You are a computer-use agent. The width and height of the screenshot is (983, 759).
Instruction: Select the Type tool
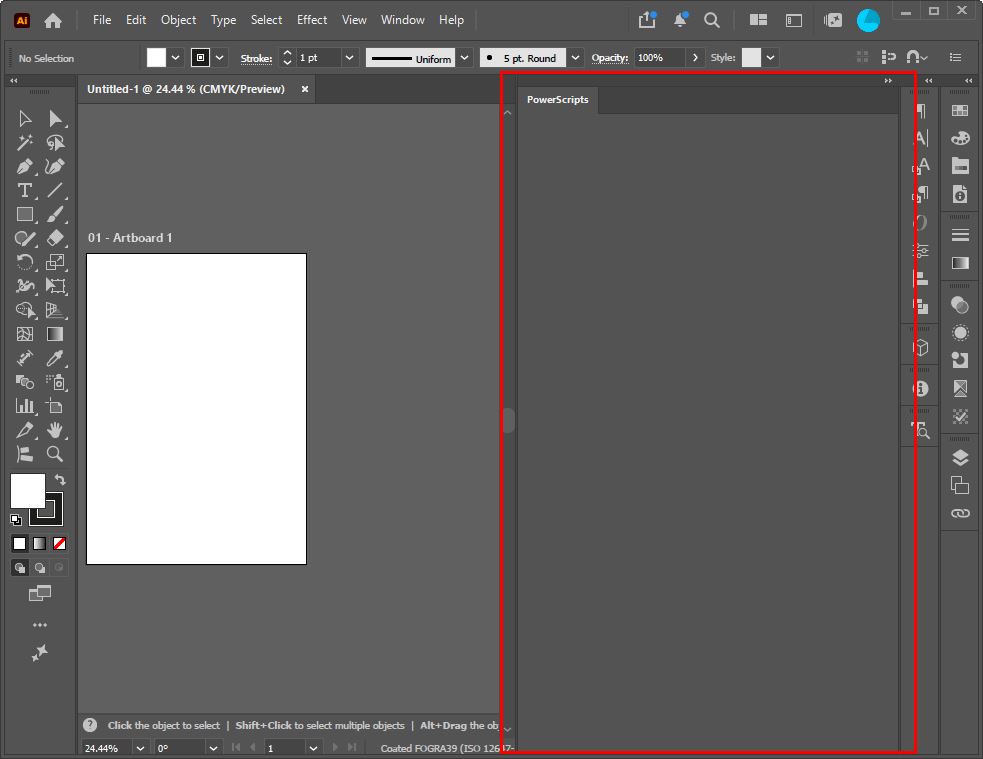pos(25,191)
